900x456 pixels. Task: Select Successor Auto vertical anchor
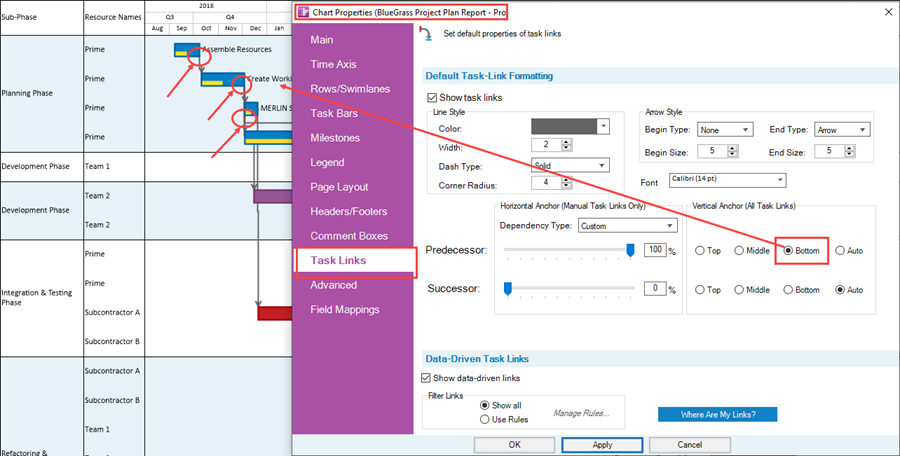[840, 290]
